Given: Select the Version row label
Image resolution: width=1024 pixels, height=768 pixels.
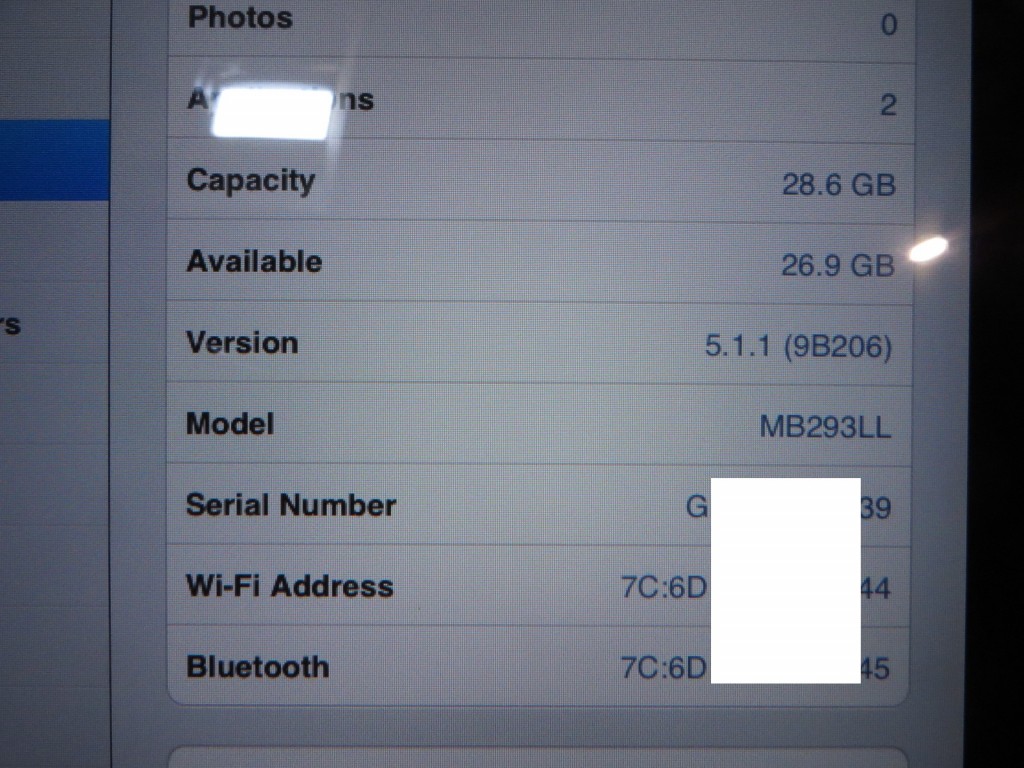Looking at the screenshot, I should point(242,343).
